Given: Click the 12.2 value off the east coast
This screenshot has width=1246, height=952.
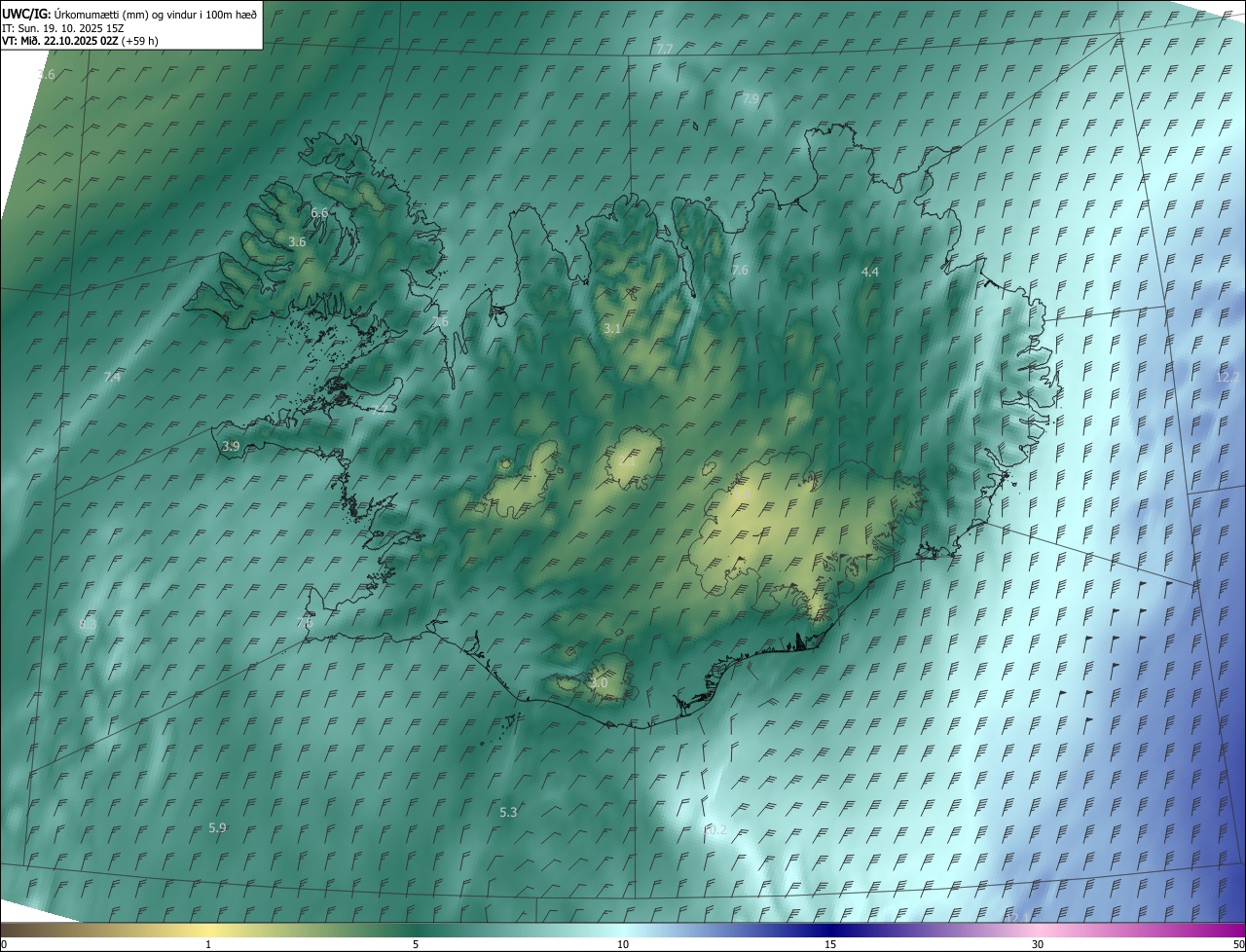Looking at the screenshot, I should (x=1228, y=377).
